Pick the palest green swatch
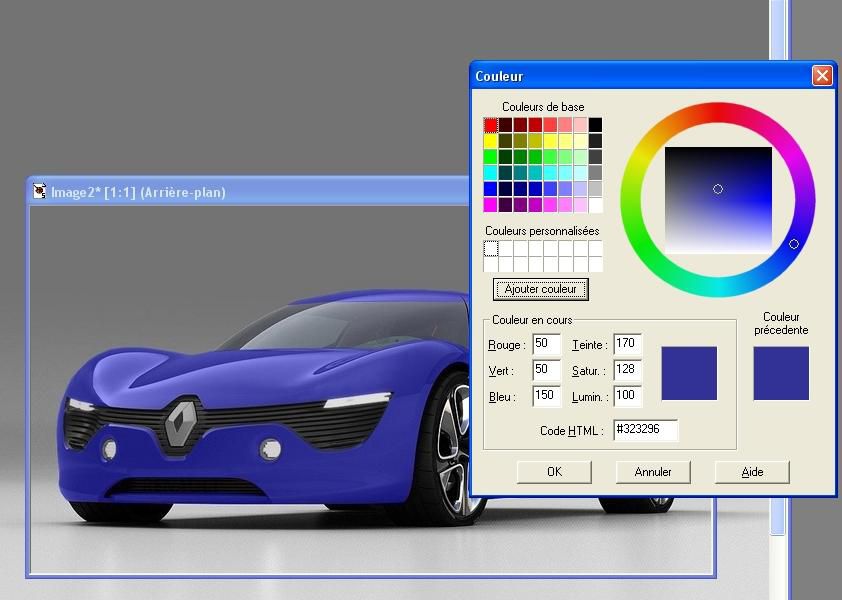 click(580, 157)
